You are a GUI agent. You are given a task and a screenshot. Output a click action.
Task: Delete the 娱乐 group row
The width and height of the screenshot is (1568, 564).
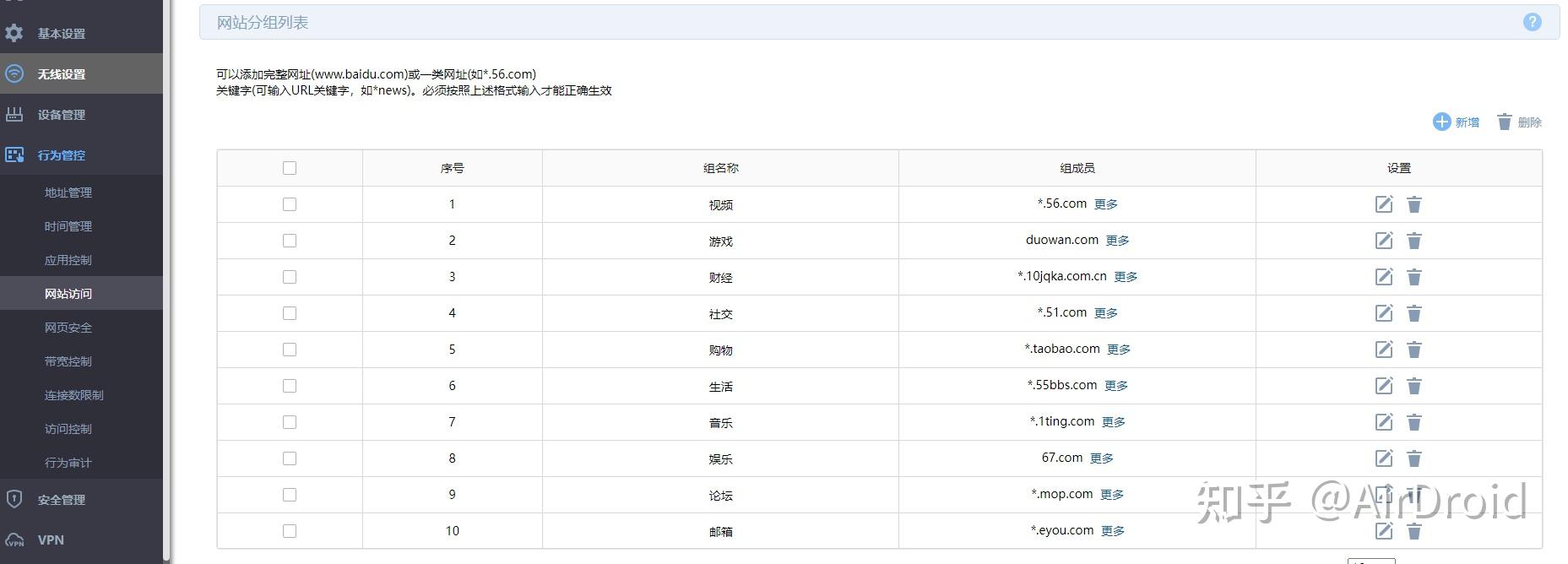[x=1414, y=458]
